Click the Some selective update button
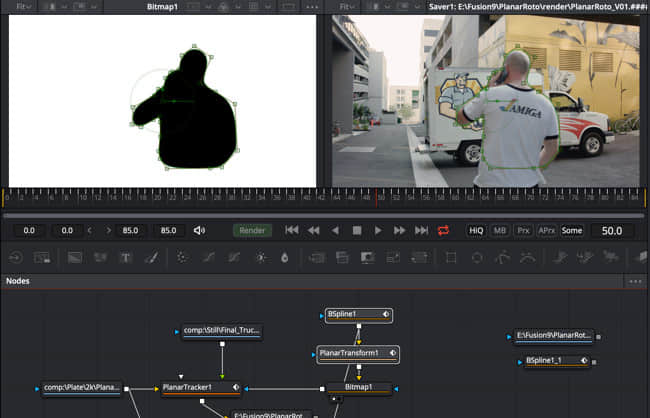 tap(572, 230)
